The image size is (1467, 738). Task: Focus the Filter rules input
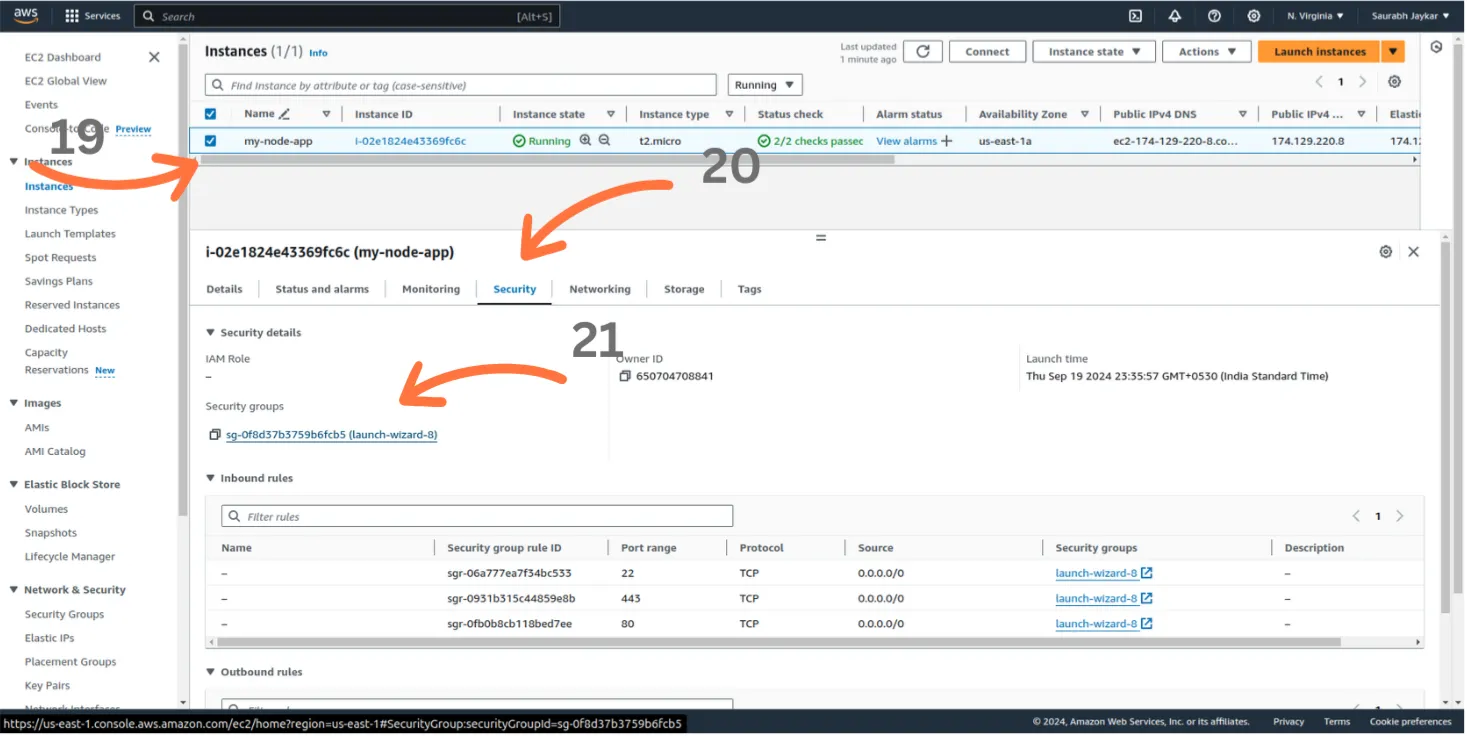coord(477,516)
